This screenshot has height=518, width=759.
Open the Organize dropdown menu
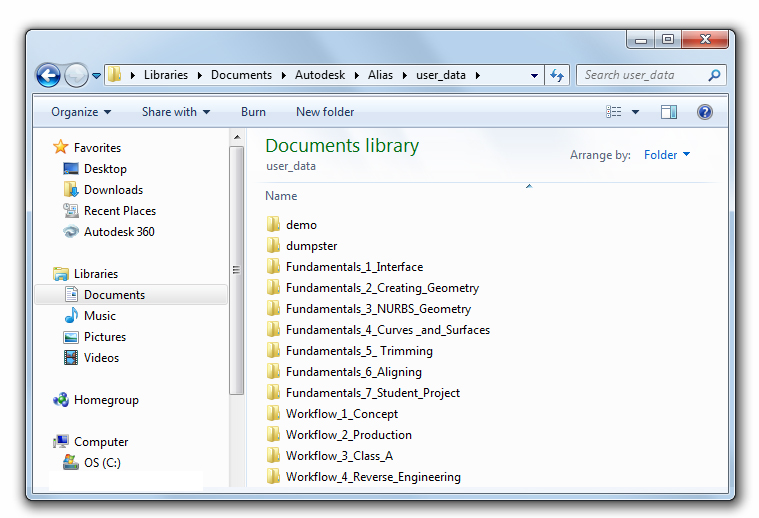(x=81, y=112)
